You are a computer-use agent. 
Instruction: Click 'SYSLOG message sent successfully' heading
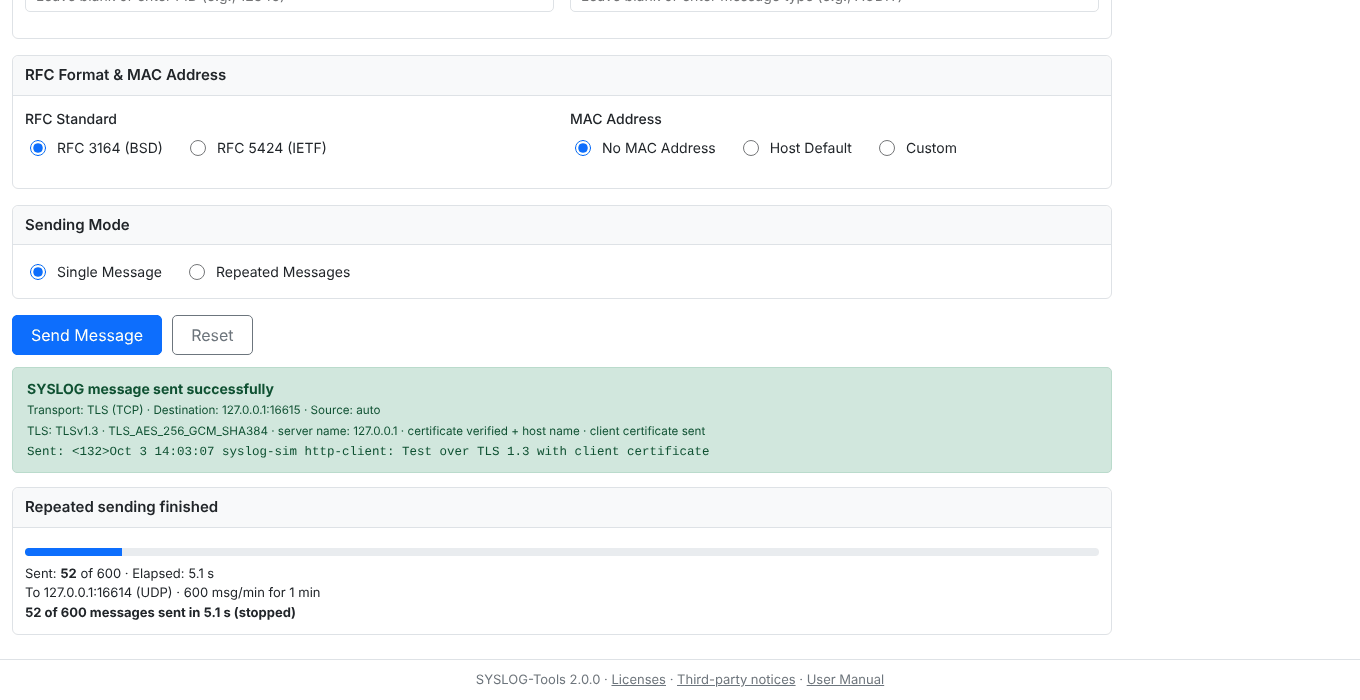pos(150,389)
